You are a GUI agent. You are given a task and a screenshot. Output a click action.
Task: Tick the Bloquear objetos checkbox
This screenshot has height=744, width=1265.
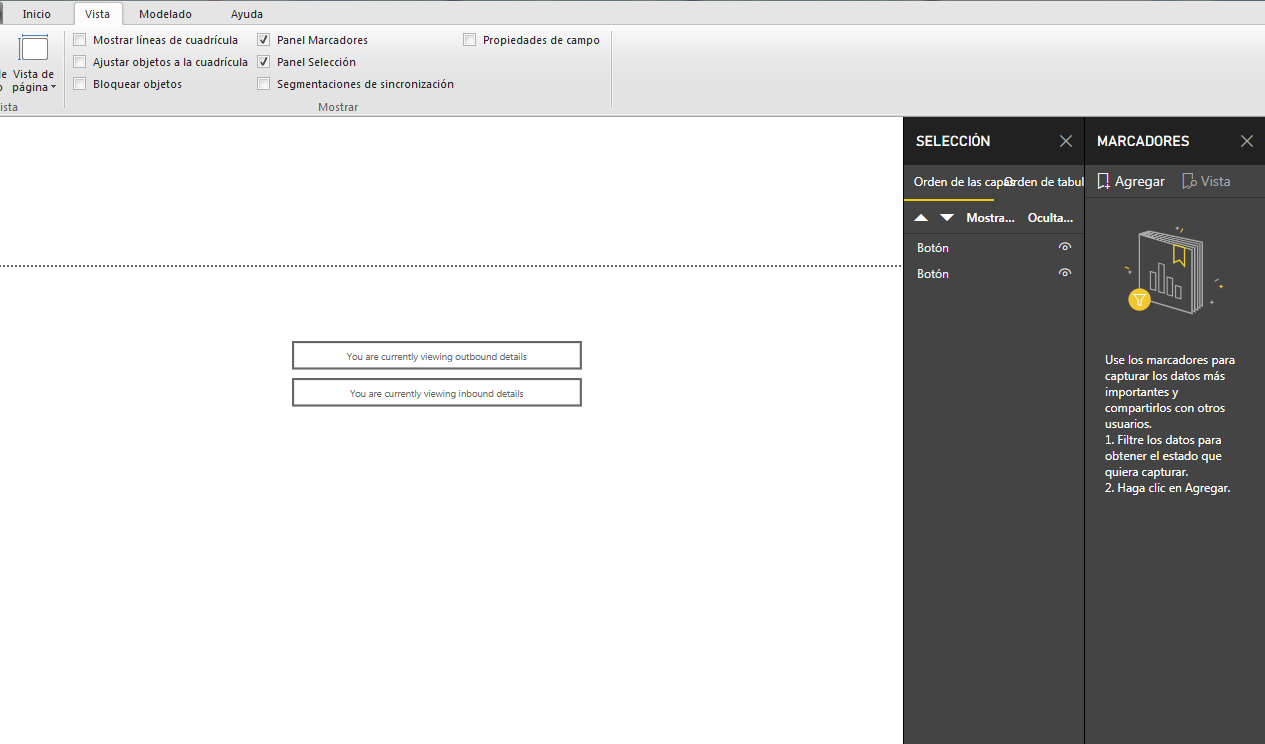point(80,84)
